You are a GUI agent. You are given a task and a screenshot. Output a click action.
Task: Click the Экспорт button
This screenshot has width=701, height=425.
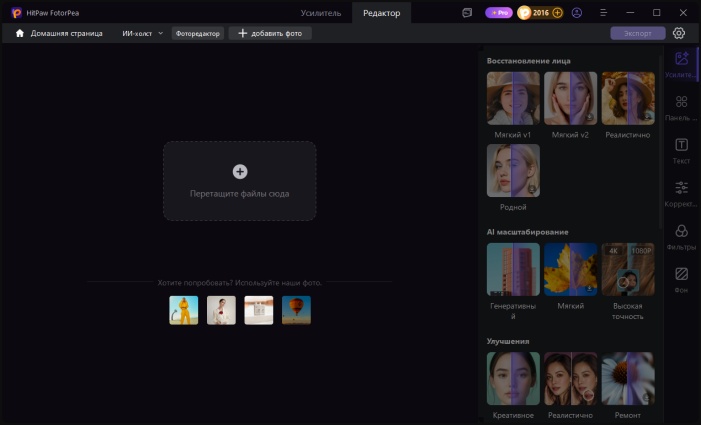638,34
